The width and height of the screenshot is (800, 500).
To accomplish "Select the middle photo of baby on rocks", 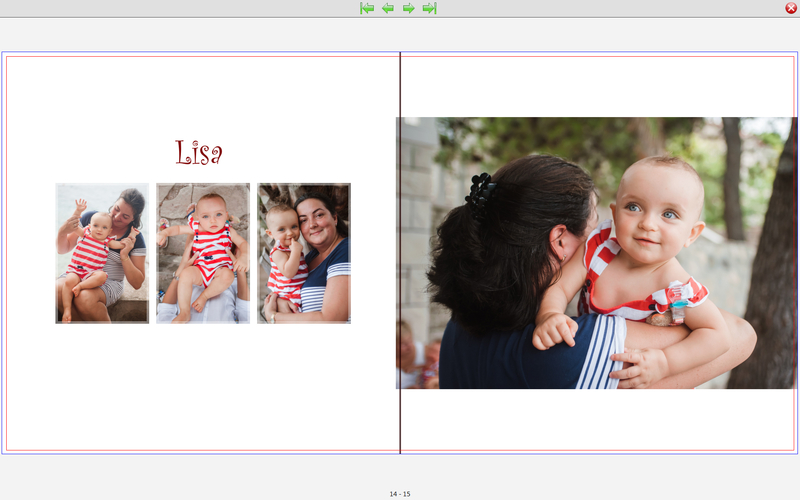I will (203, 253).
